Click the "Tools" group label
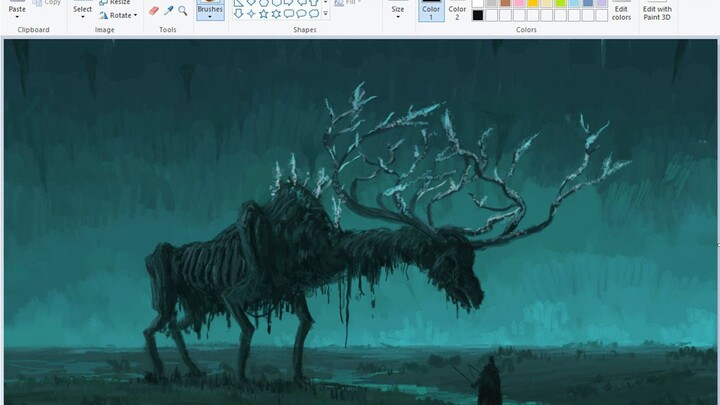 pos(168,29)
